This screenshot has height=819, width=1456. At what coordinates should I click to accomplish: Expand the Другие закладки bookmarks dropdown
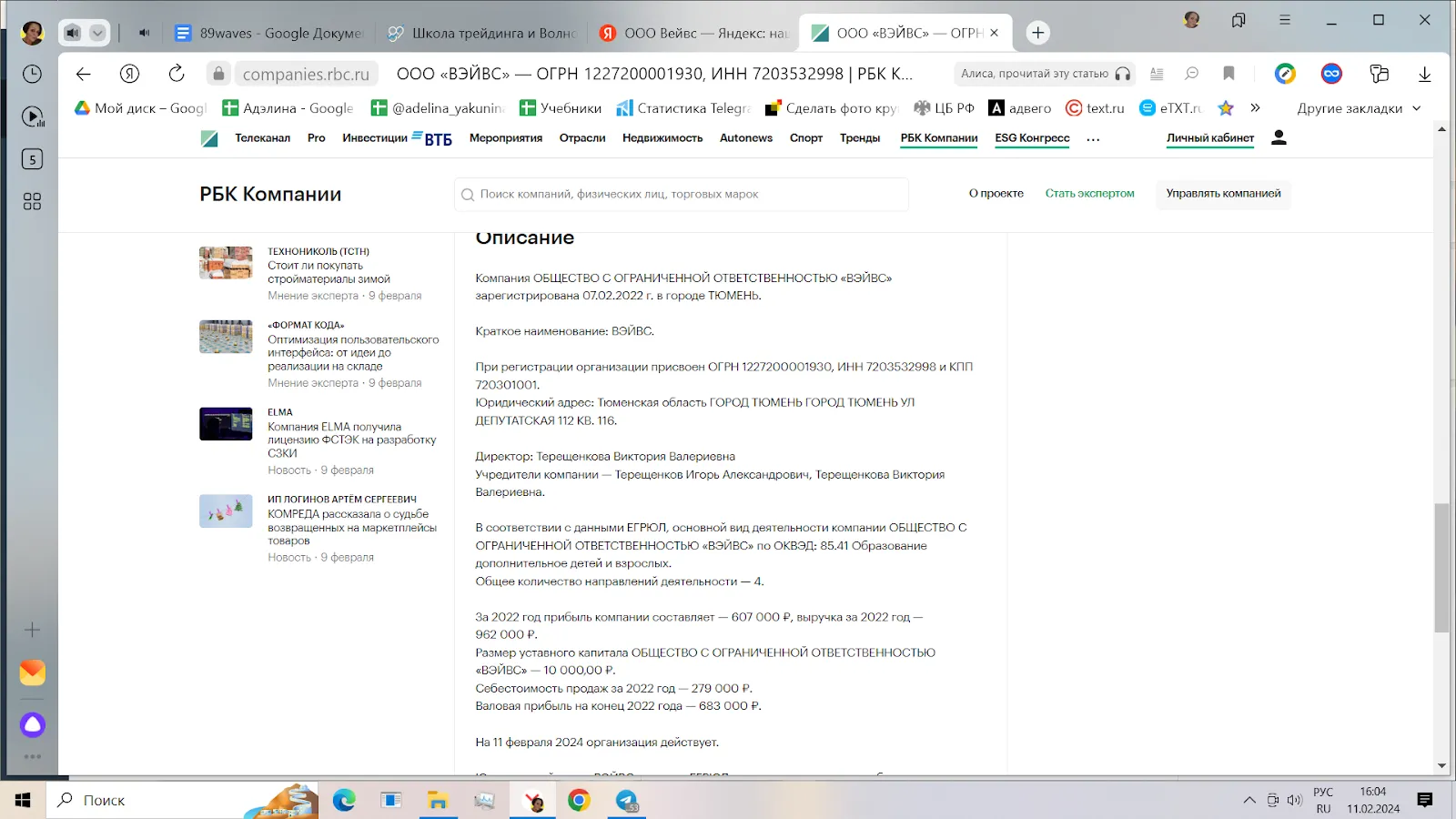pos(1359,108)
